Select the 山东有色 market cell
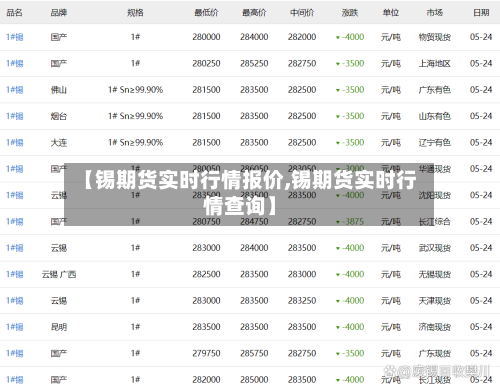The width and height of the screenshot is (500, 389). [x=435, y=116]
